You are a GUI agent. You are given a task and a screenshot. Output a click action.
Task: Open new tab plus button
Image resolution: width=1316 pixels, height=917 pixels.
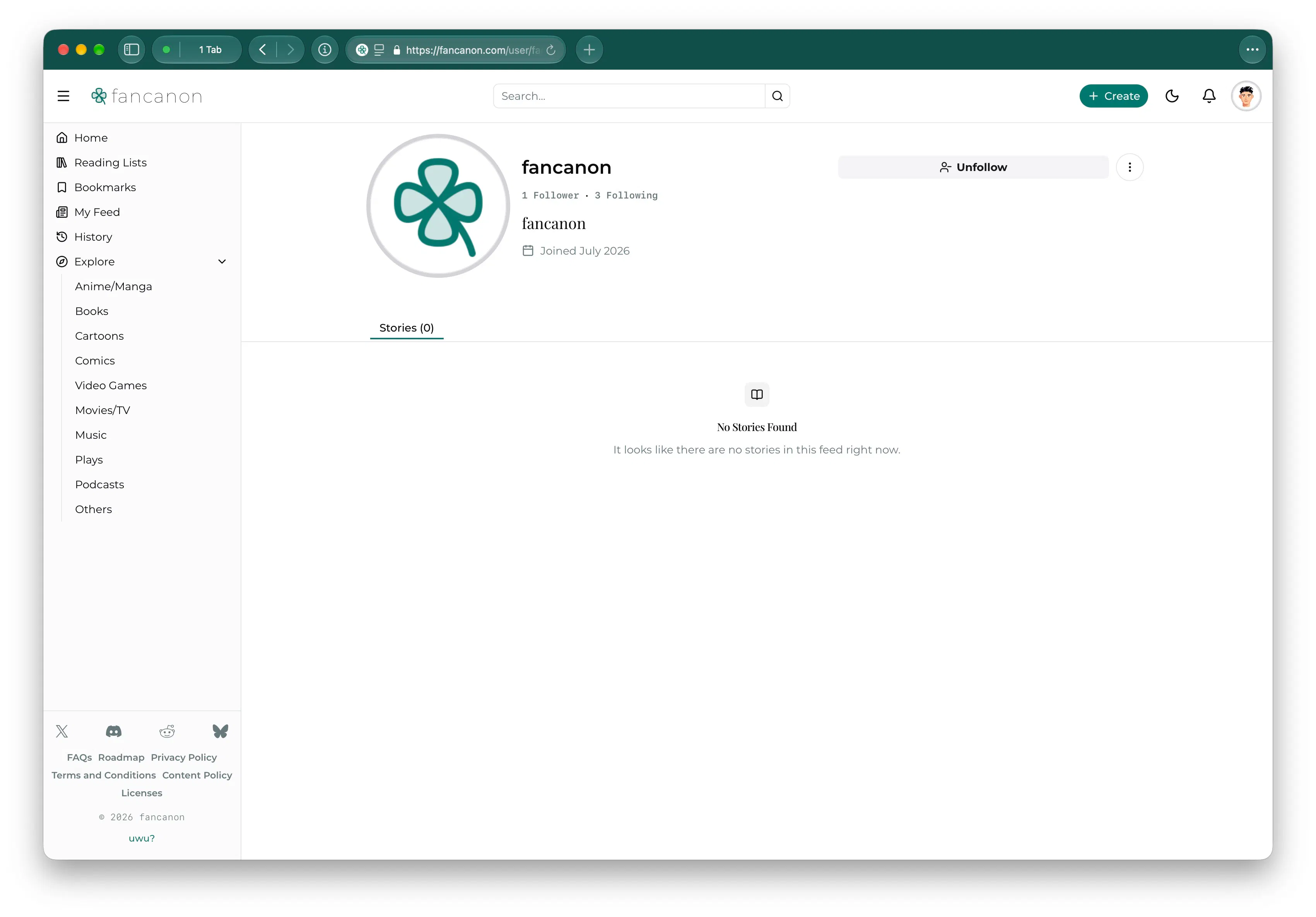pyautogui.click(x=589, y=50)
